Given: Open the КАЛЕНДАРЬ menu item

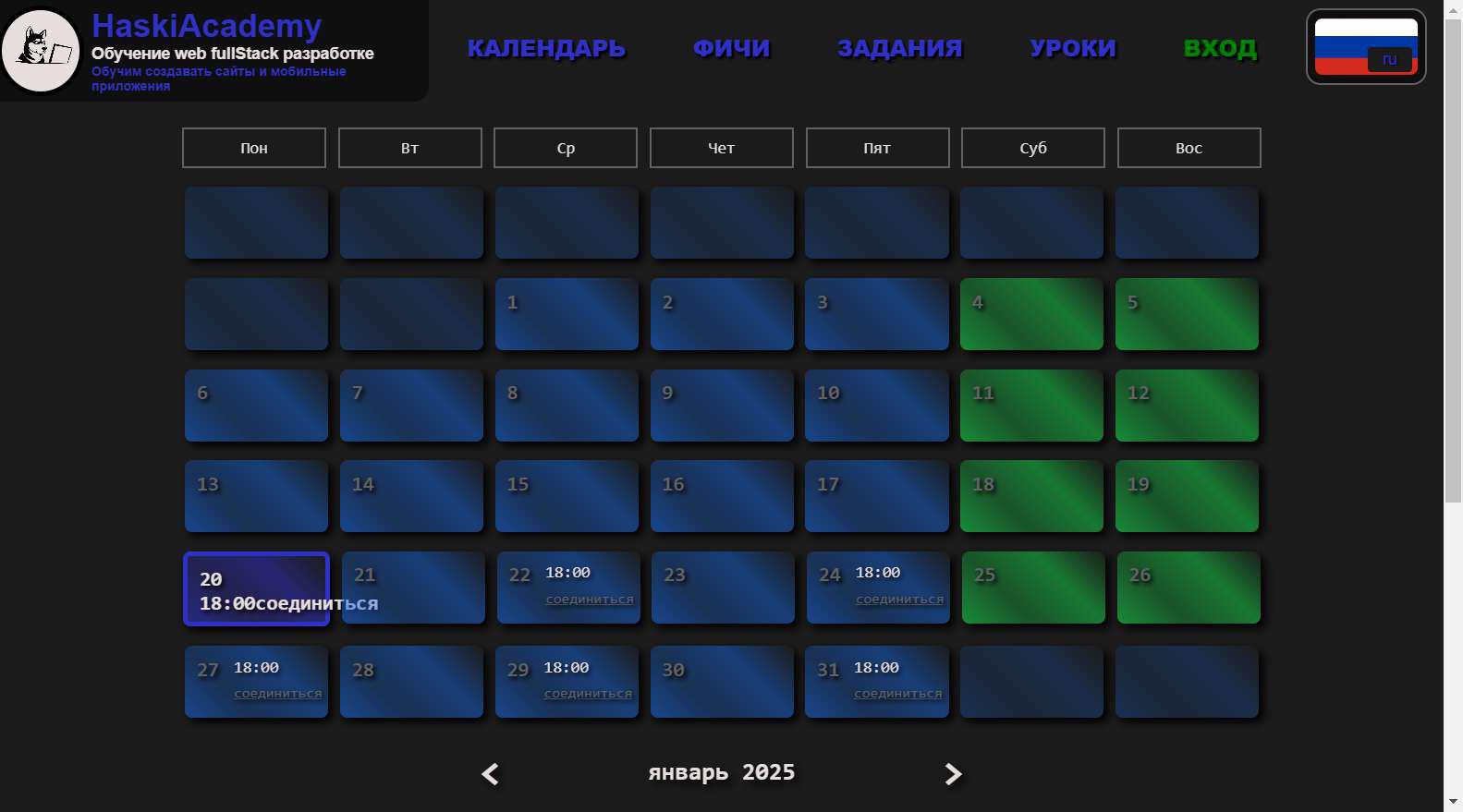Looking at the screenshot, I should coord(546,48).
